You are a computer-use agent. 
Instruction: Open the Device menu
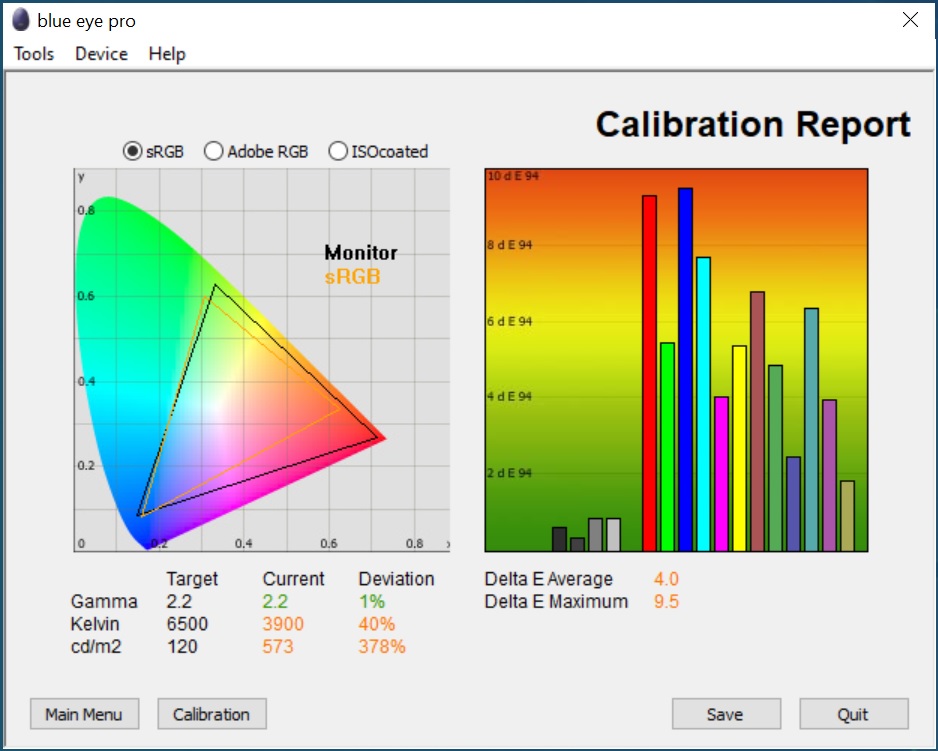(101, 54)
